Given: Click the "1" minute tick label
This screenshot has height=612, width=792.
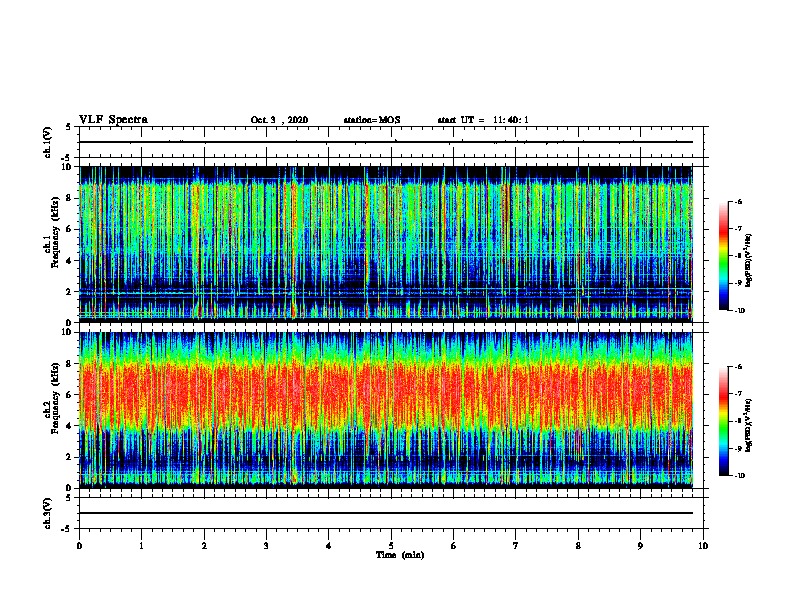Looking at the screenshot, I should (x=141, y=546).
